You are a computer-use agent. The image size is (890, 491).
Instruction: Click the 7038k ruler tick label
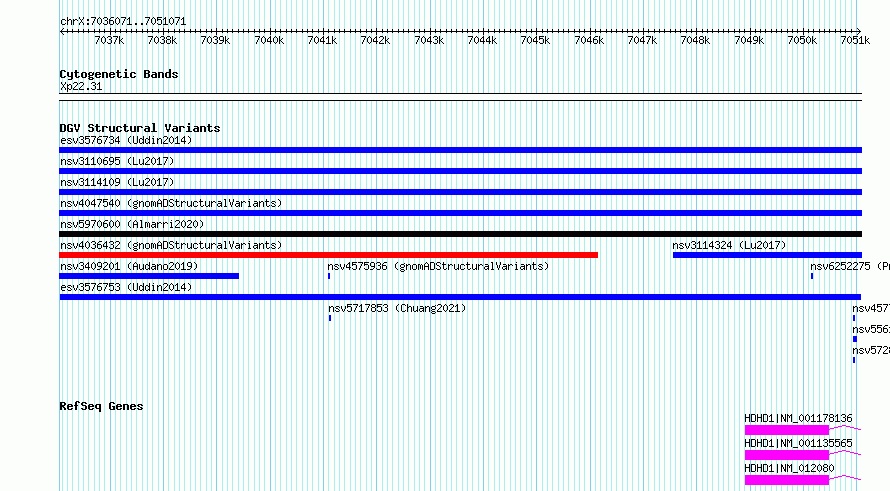[162, 40]
